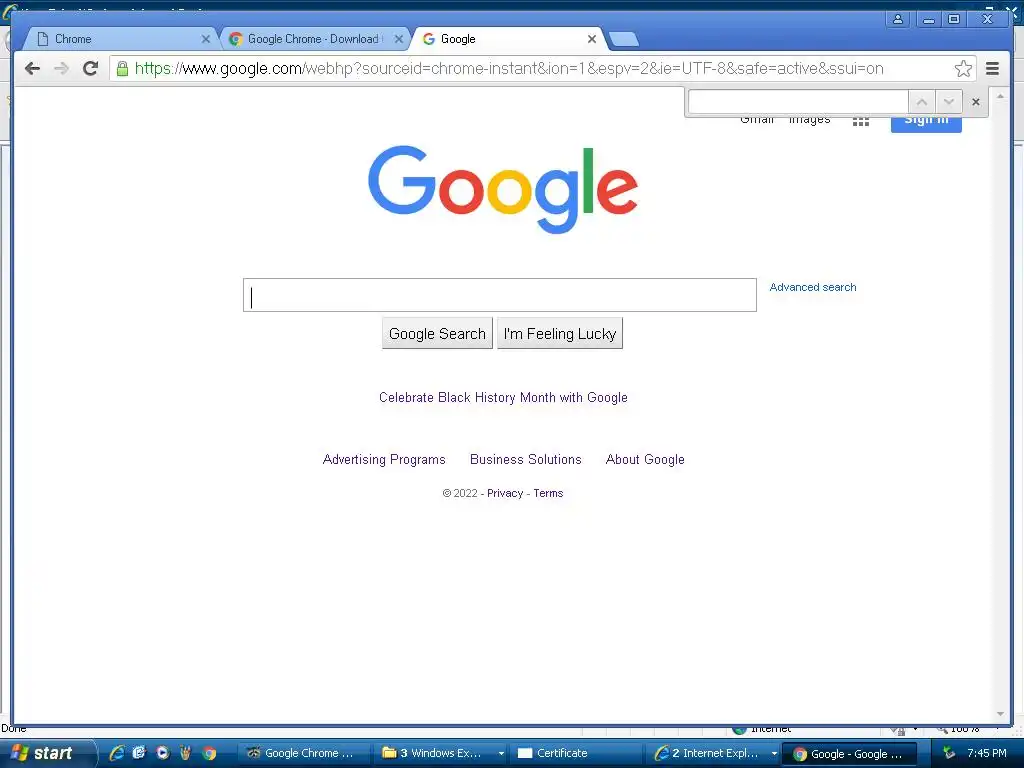
Task: Close the tab titled Chrome
Action: (205, 39)
